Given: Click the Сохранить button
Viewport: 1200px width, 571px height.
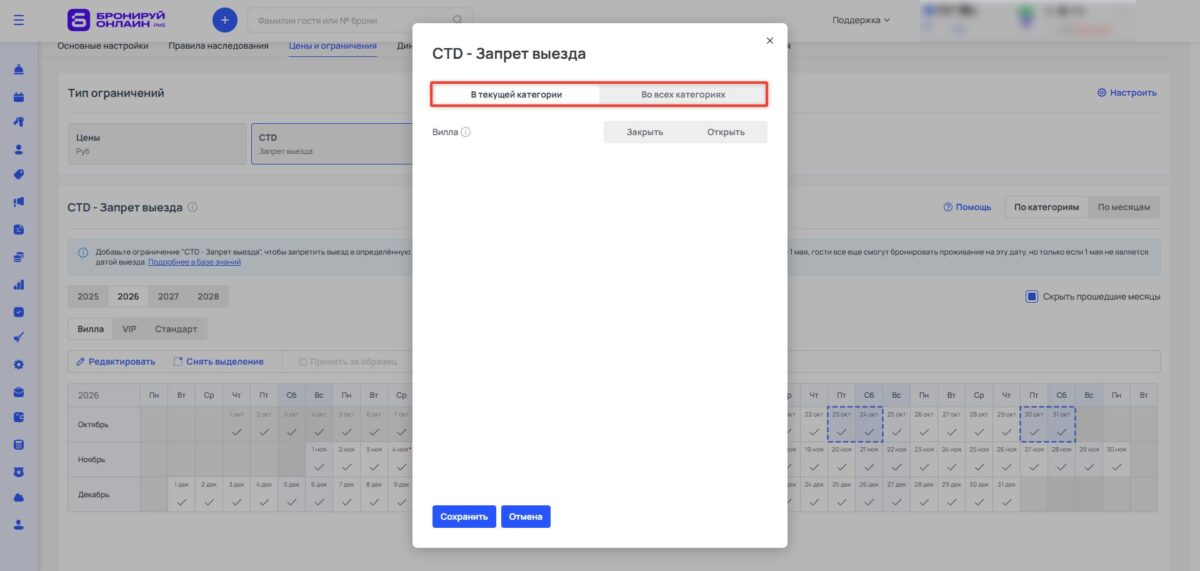Looking at the screenshot, I should pos(464,517).
